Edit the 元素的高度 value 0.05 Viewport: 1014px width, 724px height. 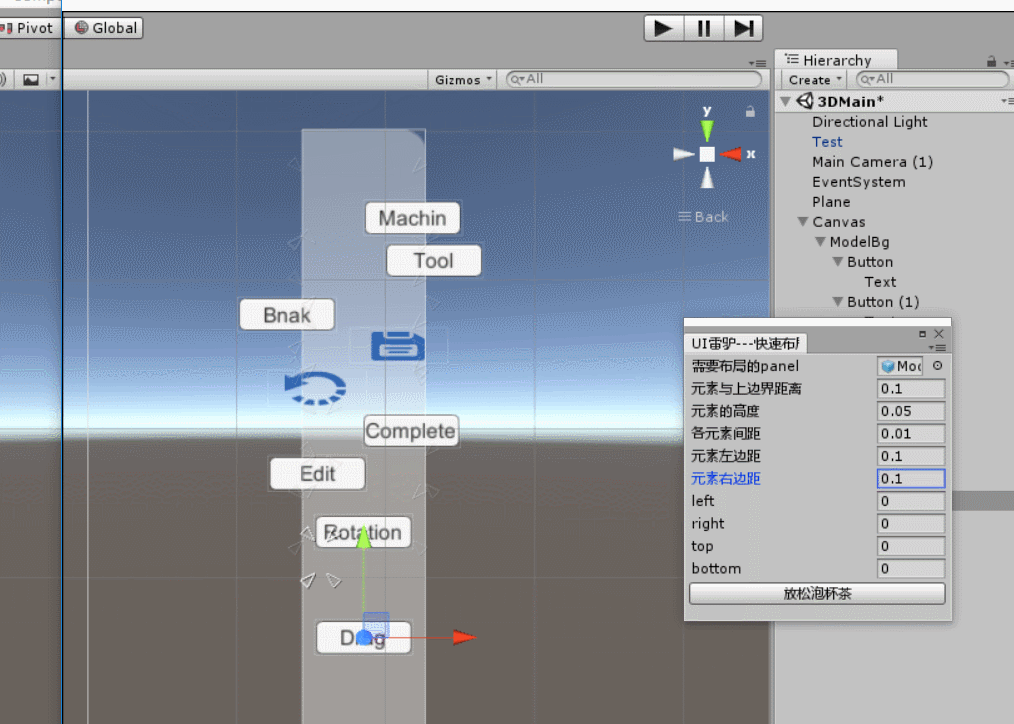(x=911, y=411)
